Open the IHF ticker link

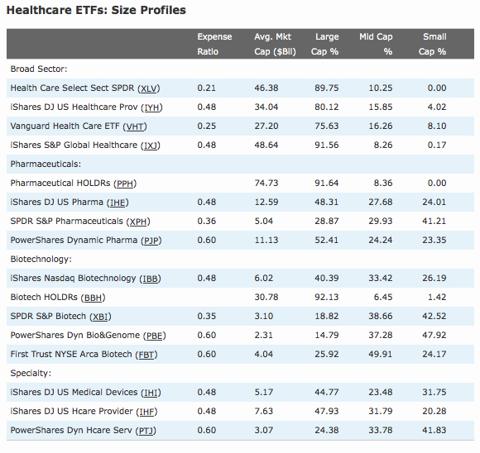click(147, 411)
